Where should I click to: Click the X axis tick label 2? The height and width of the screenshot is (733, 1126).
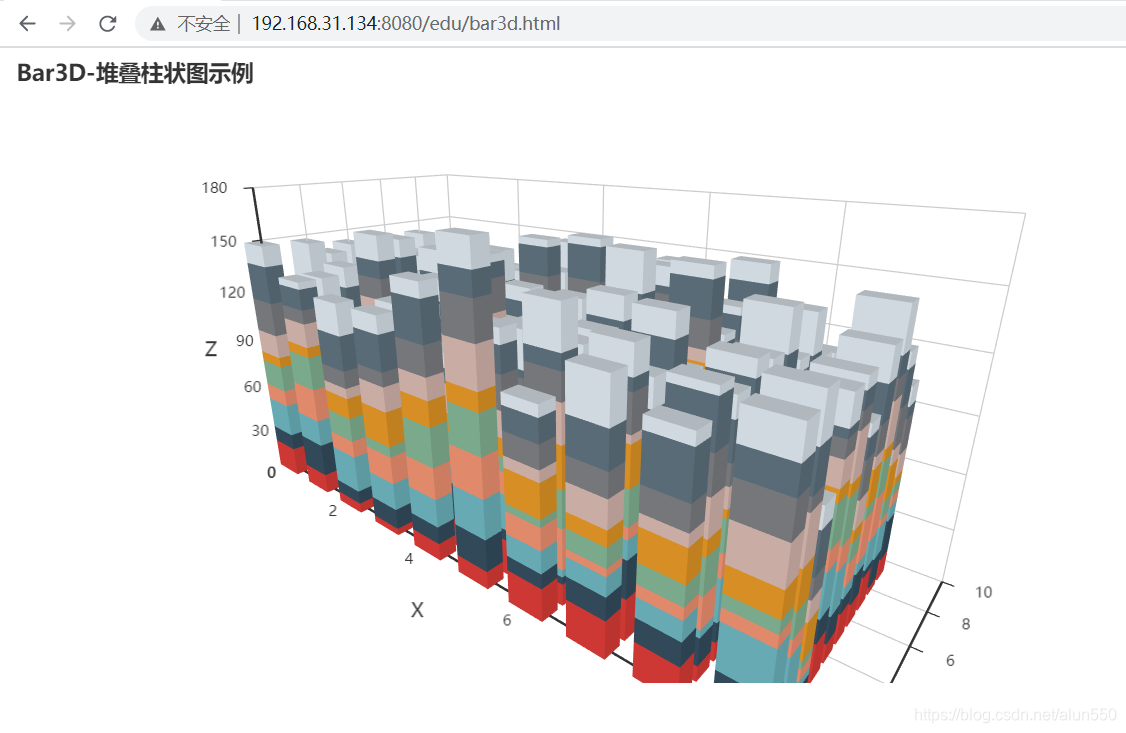[x=332, y=510]
